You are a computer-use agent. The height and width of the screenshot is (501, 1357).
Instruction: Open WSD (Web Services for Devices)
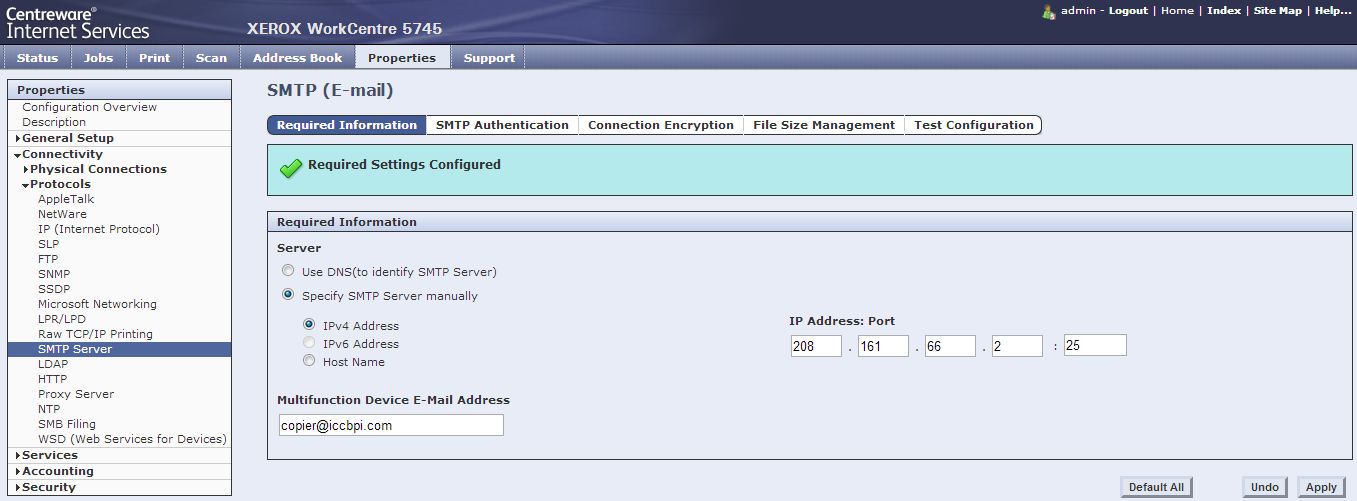(132, 439)
